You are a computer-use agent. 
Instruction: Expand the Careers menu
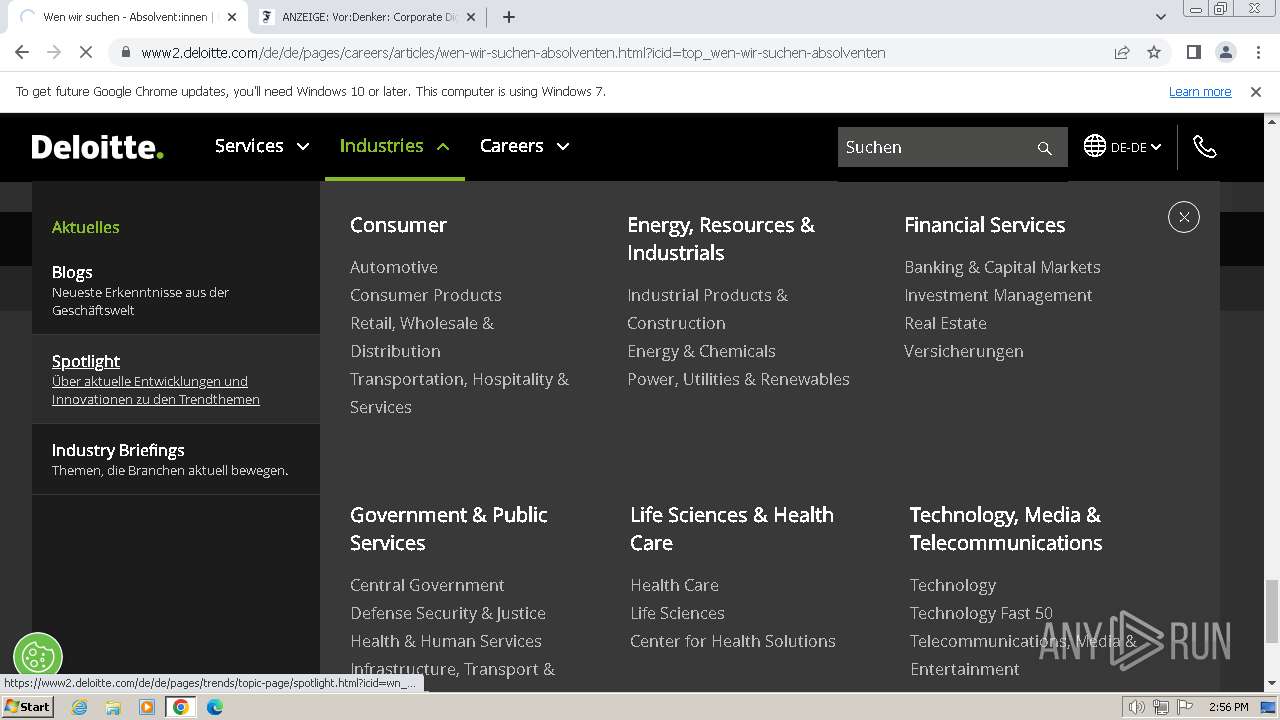tap(525, 146)
